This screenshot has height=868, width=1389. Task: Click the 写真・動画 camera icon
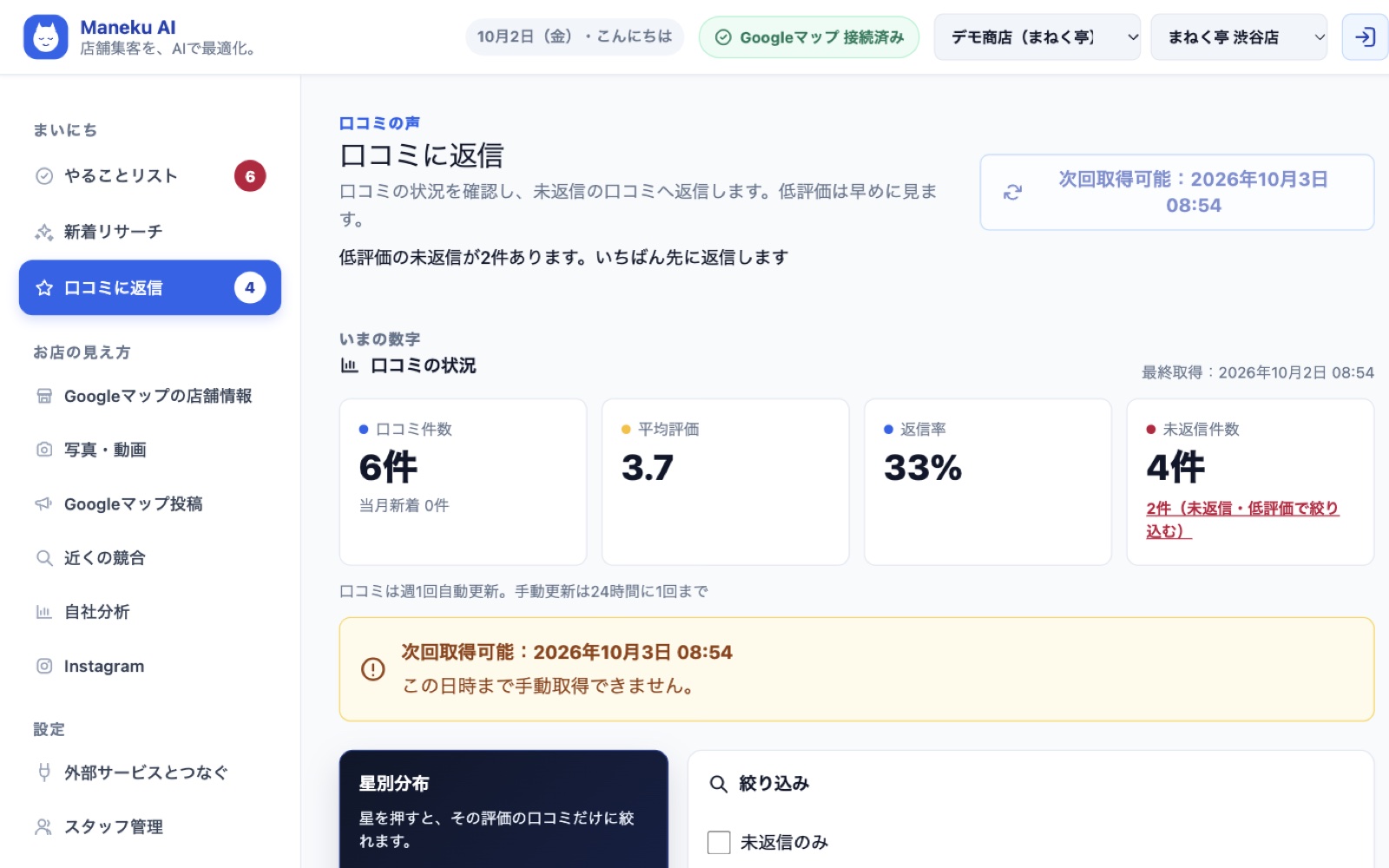[x=44, y=450]
